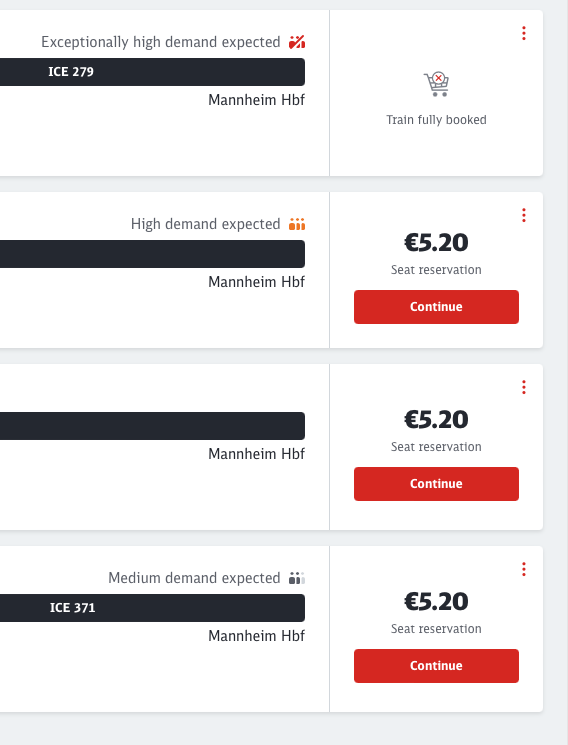Open three-dot menu on card without demand label
Screen dimensions: 568x745
[x=524, y=387]
